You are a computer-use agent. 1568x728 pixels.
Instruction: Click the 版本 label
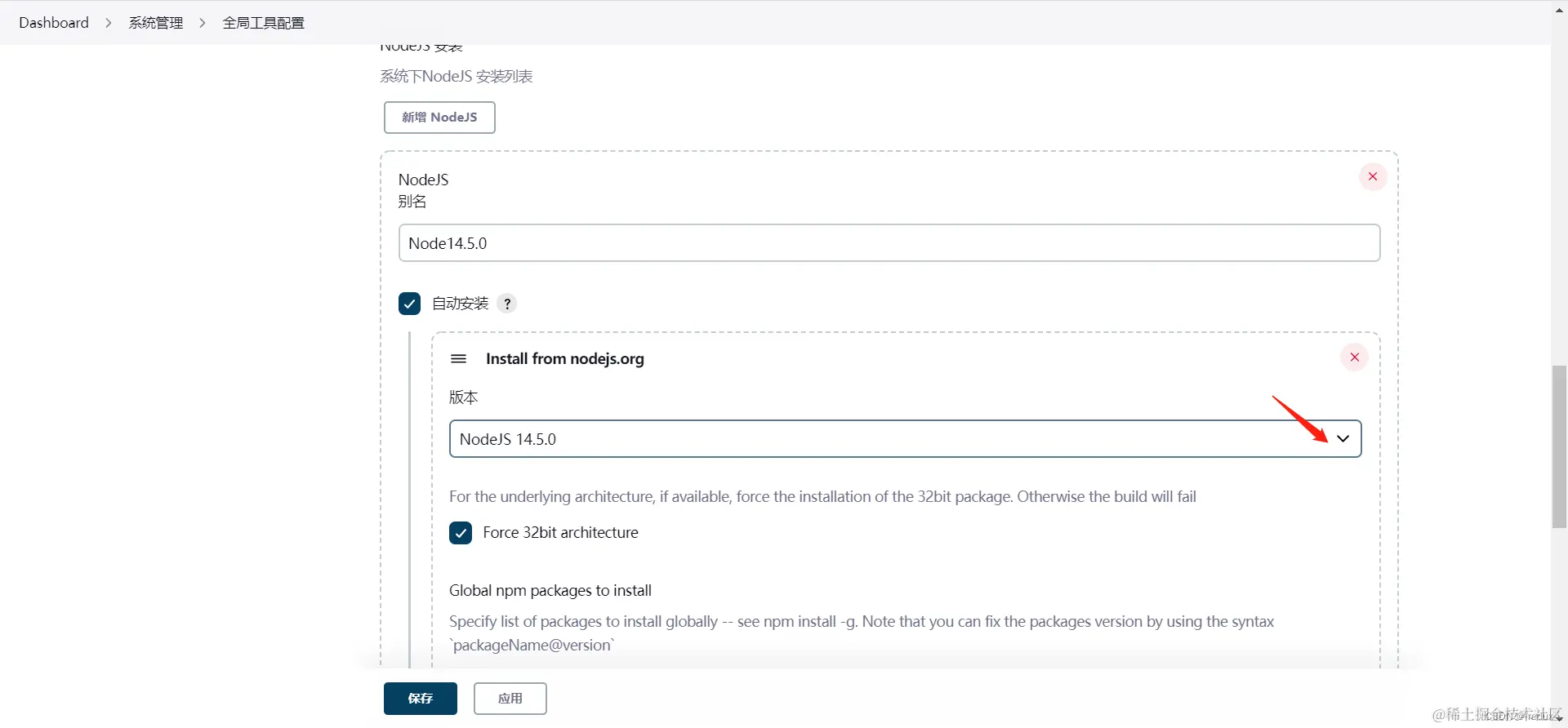coord(464,397)
